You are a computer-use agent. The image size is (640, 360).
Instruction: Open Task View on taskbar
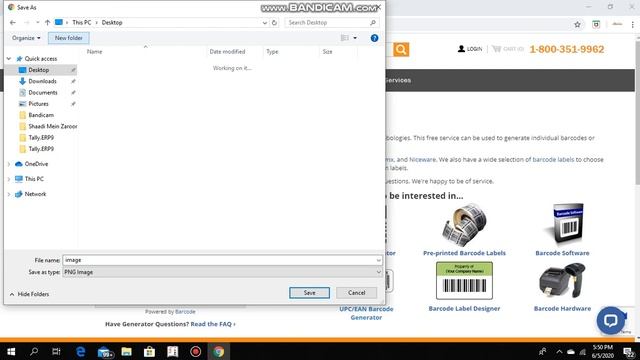(56, 351)
